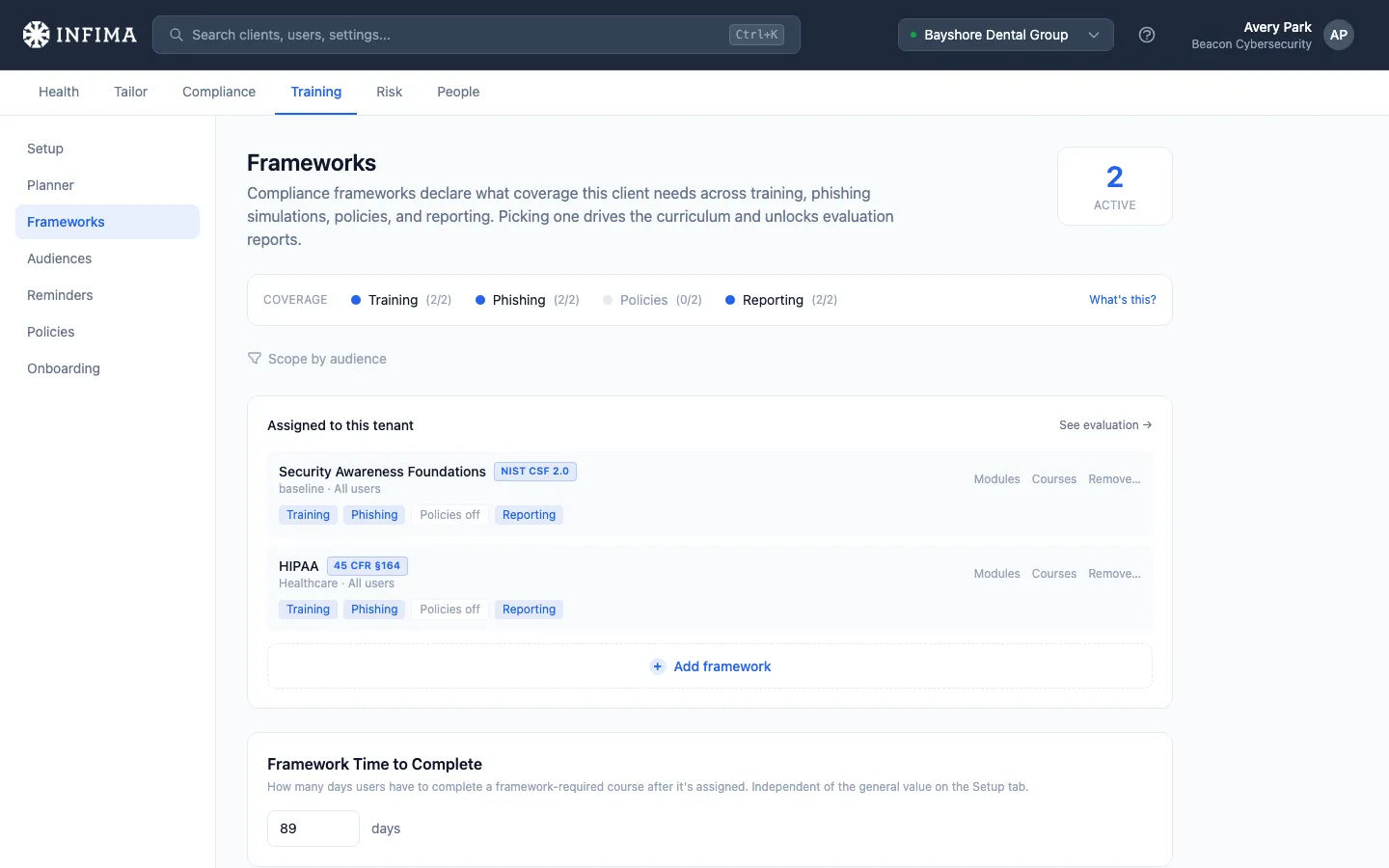Open Modules for the HIPAA framework
The width and height of the screenshot is (1389, 868).
click(x=996, y=574)
